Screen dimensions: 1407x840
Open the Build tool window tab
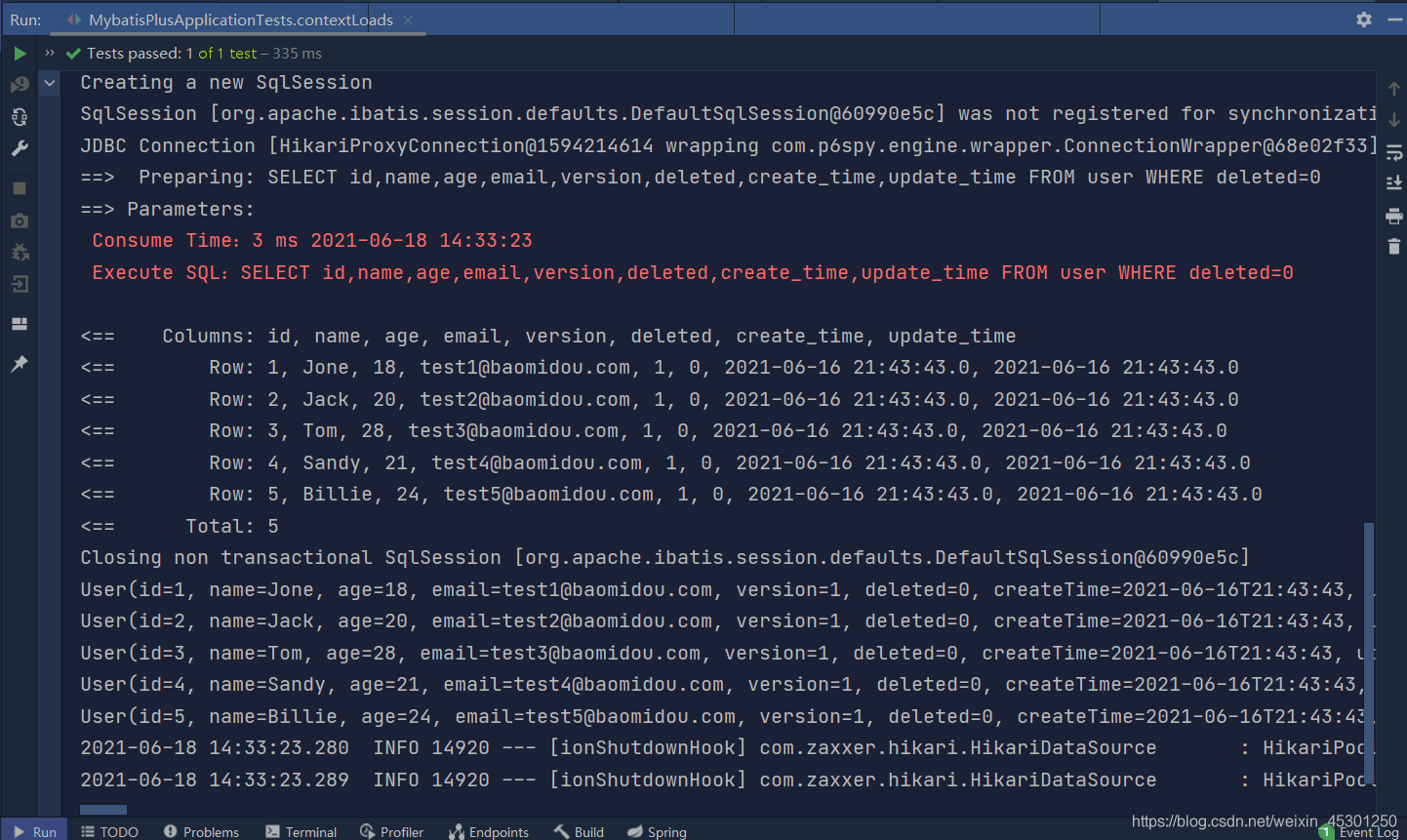pos(579,831)
